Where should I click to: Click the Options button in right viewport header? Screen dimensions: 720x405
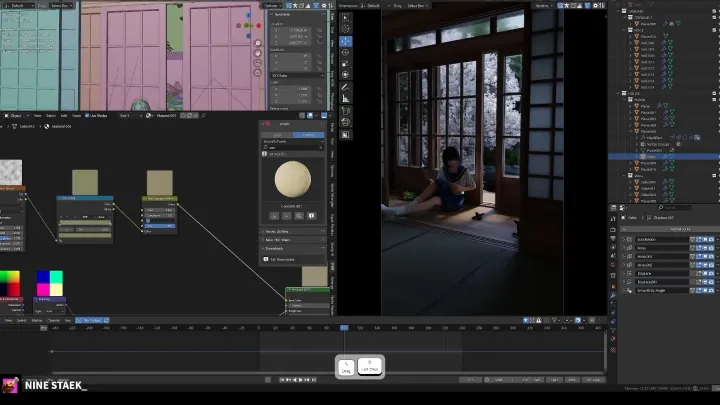(542, 6)
